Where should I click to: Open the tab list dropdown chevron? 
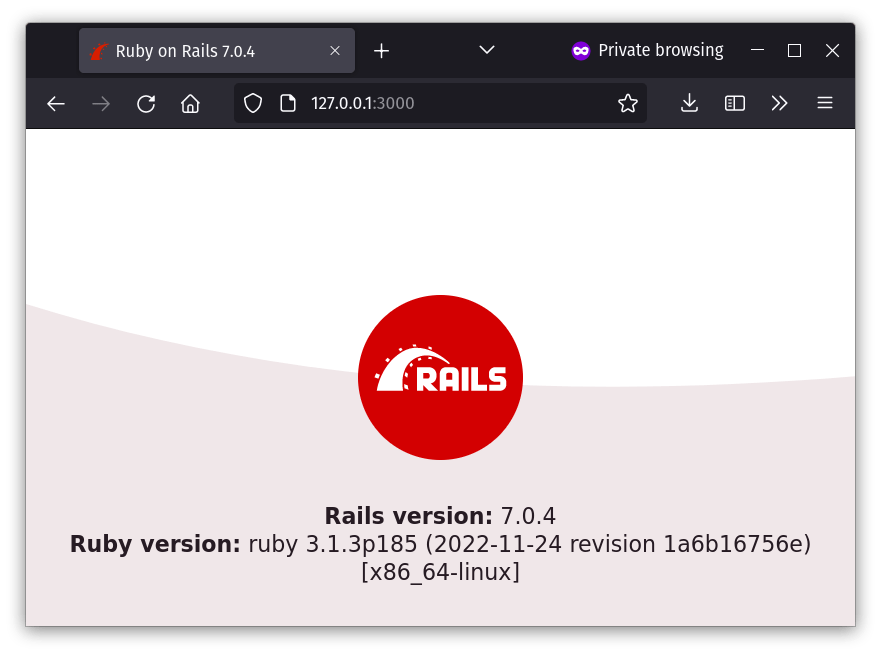[486, 50]
